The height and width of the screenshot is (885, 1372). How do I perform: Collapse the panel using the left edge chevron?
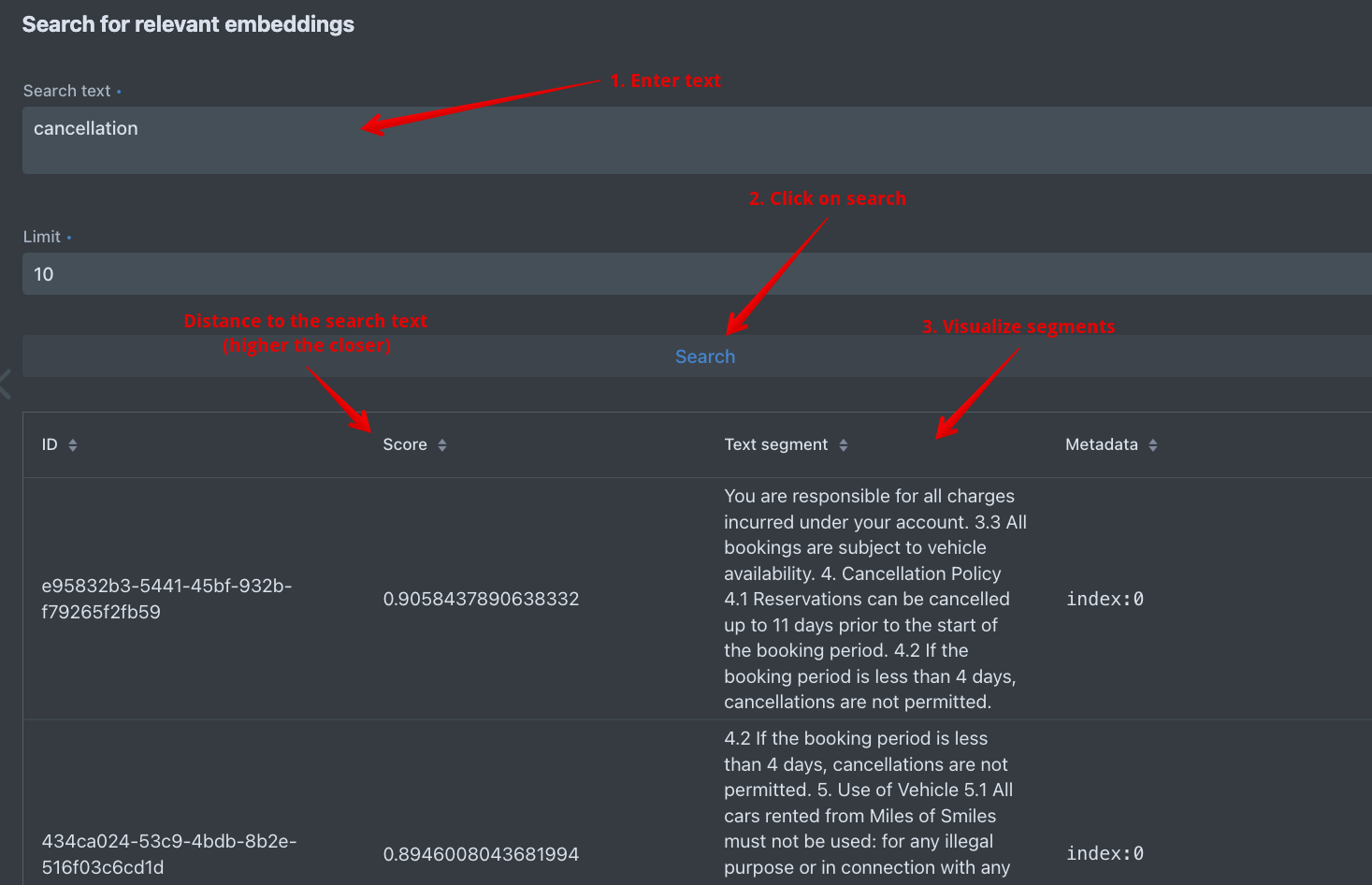click(6, 384)
